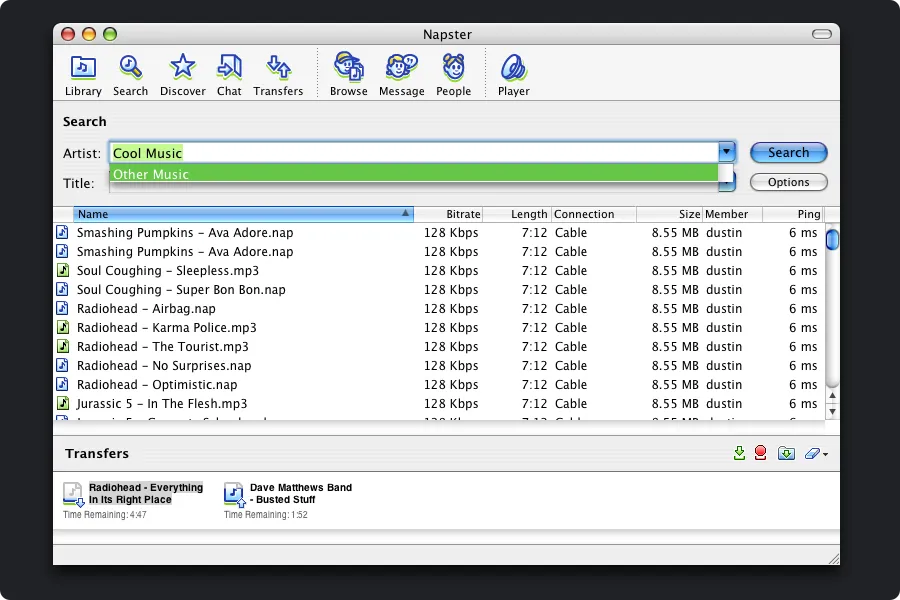Click the results list scrollbar thumb
This screenshot has height=600, width=900.
click(832, 239)
